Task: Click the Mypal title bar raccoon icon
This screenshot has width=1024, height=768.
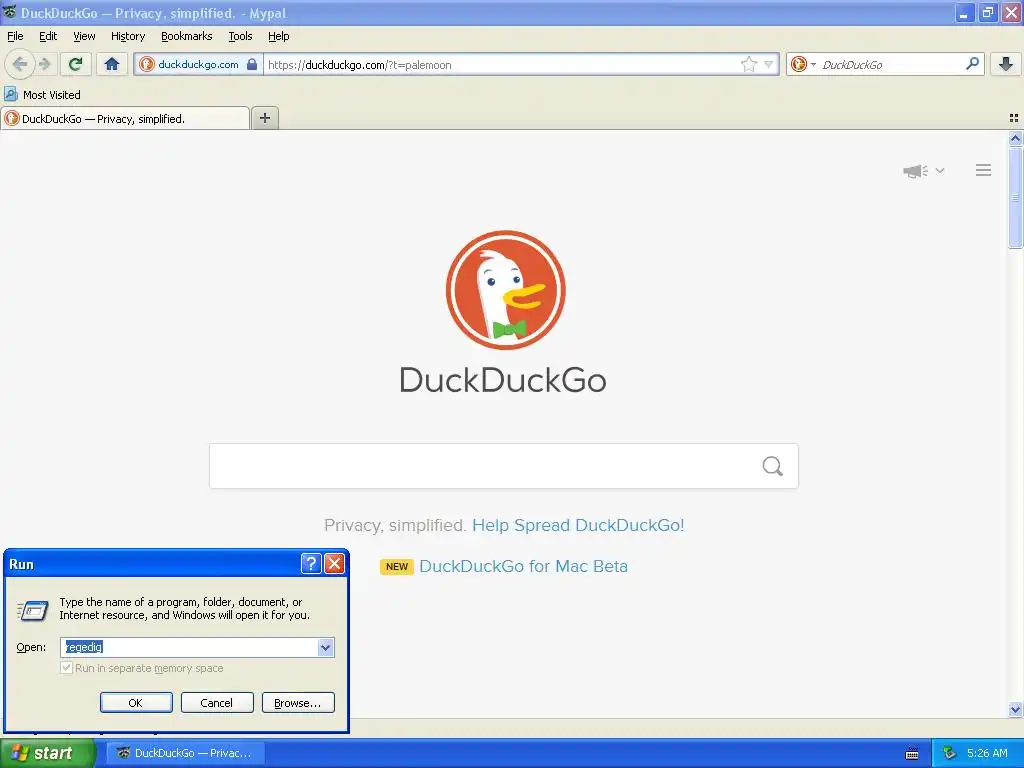Action: point(9,12)
